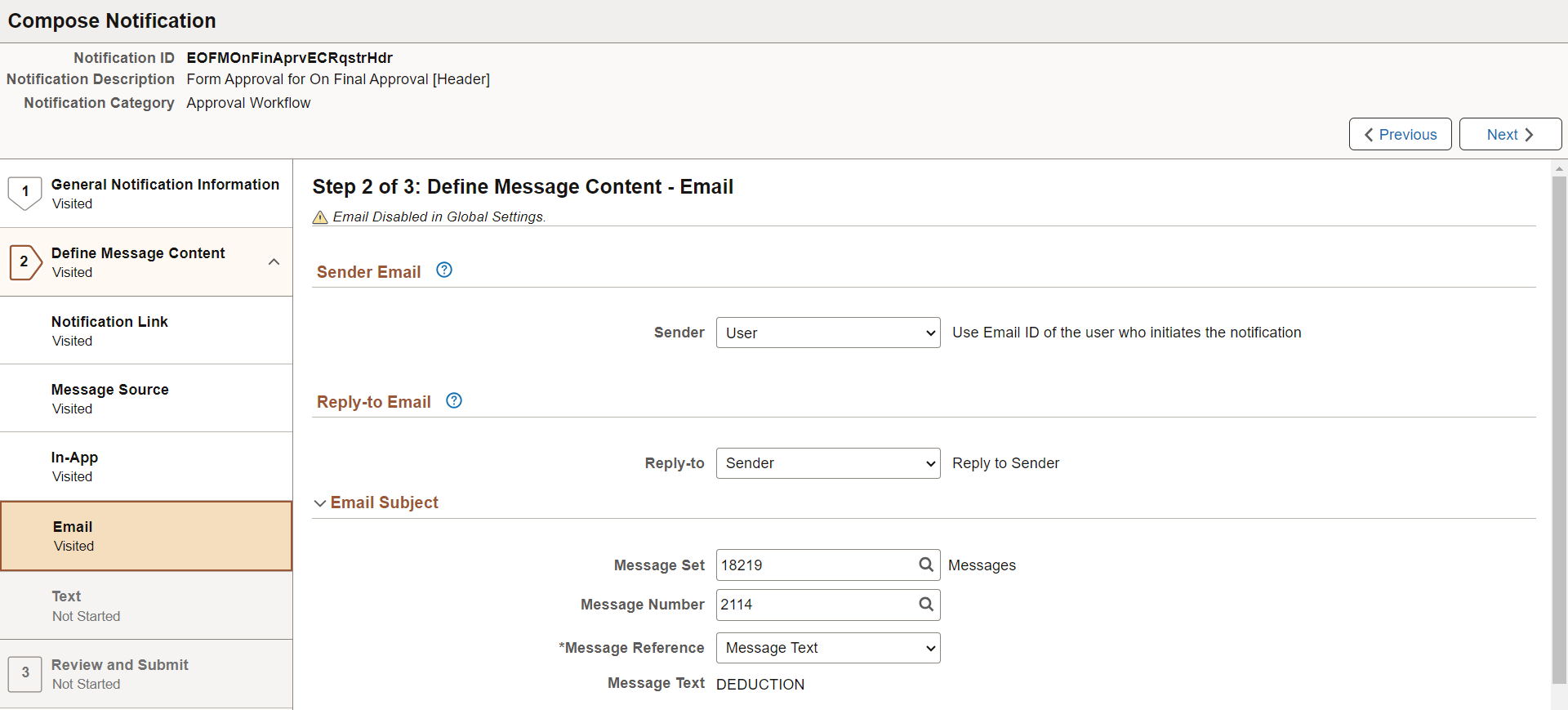Open Sender Email help icon

(444, 270)
